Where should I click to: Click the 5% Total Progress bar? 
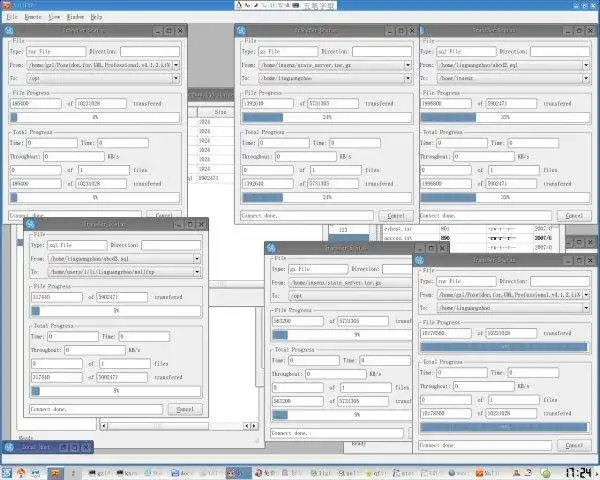click(116, 391)
